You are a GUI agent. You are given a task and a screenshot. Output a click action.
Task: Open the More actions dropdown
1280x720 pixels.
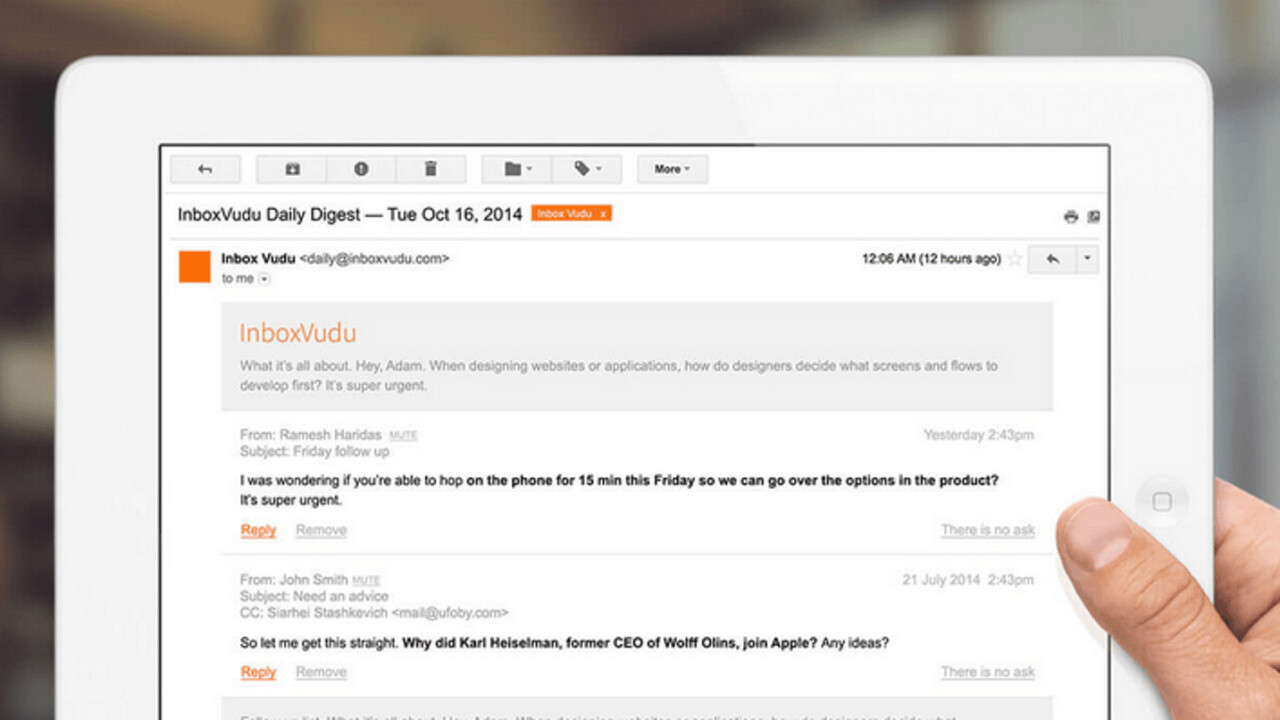[672, 169]
